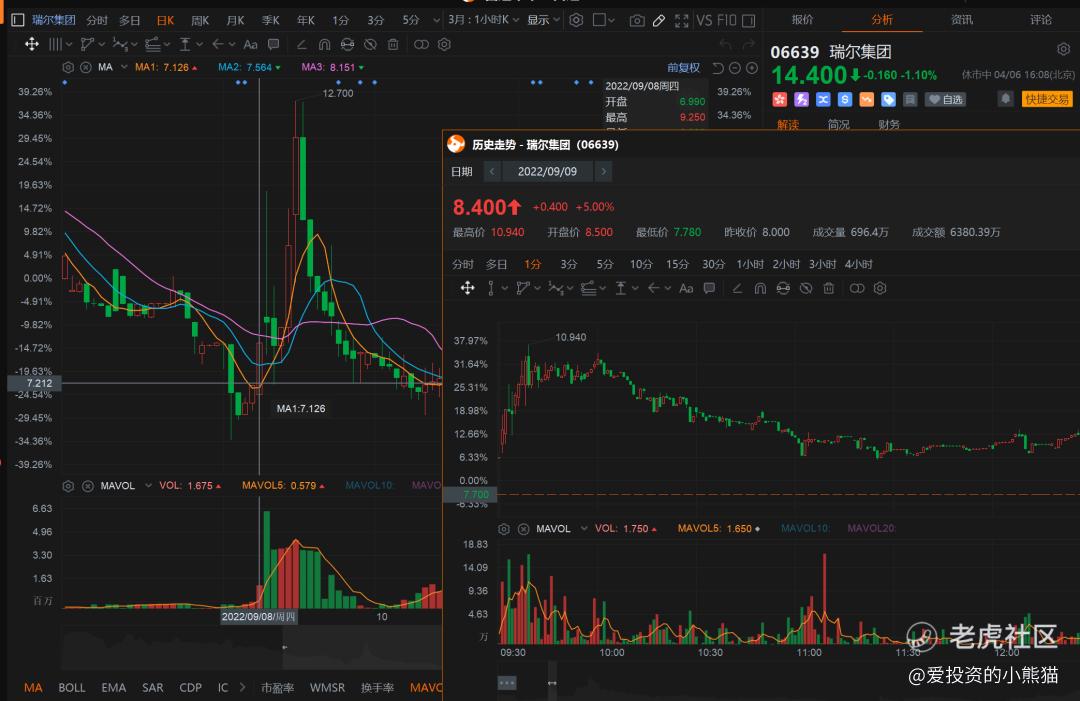Select the price range measure tool in main toolbar
Screen dimensions: 1080x701
tap(185, 45)
